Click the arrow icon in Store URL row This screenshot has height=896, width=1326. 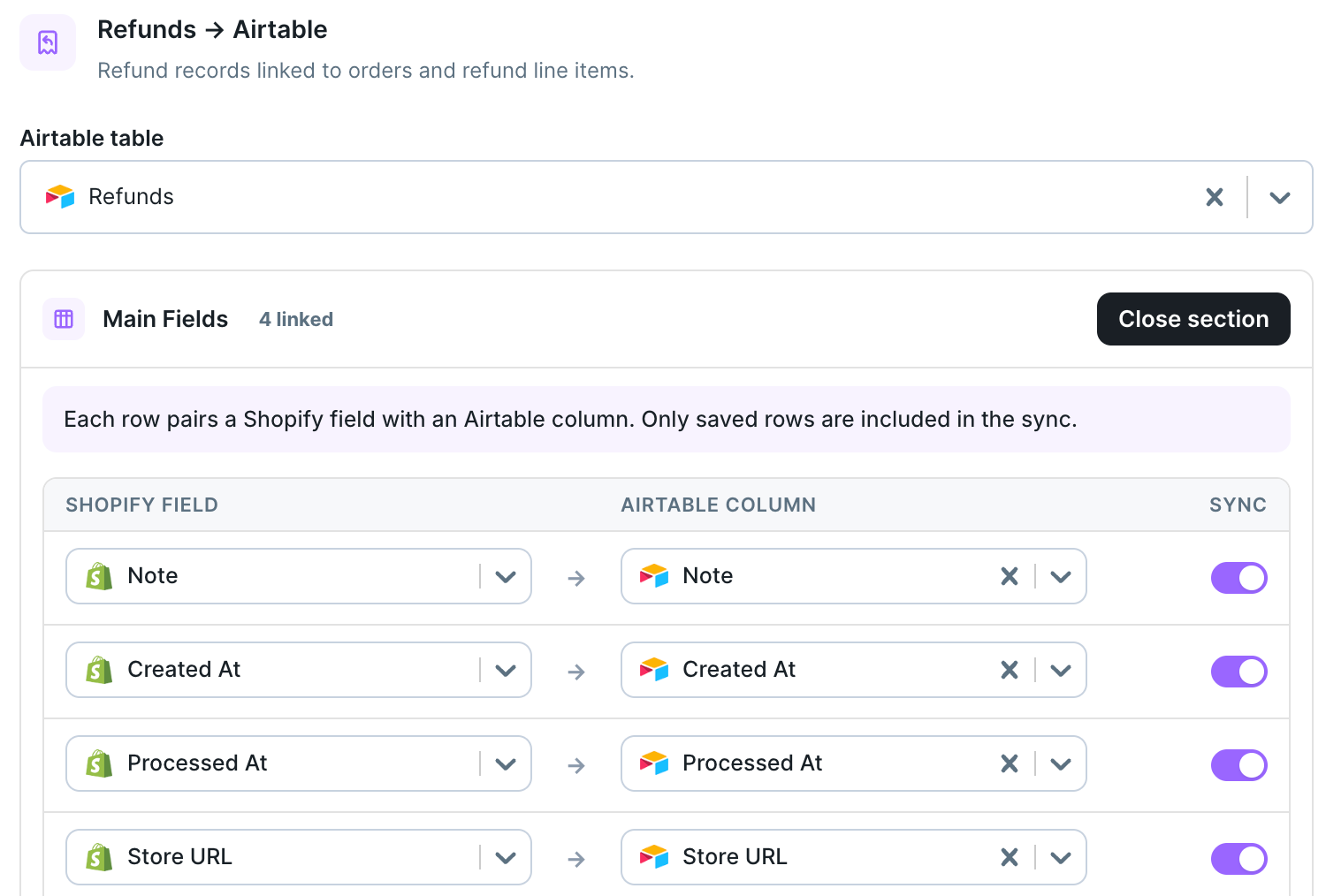[x=576, y=860]
